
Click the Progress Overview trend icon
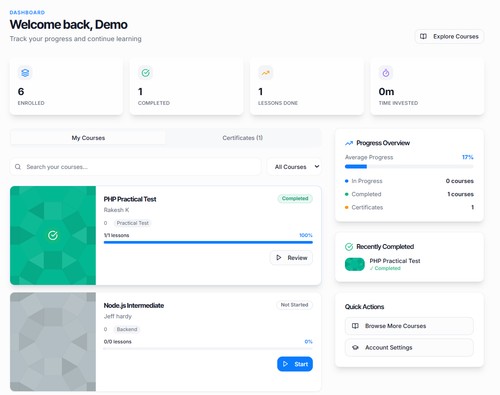[x=349, y=143]
